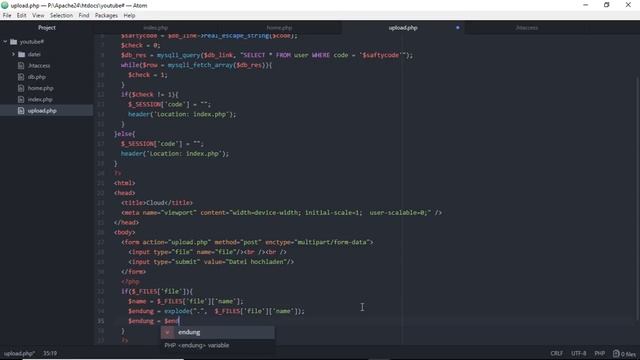
Task: Select the upload.php editor tab
Action: (403, 28)
